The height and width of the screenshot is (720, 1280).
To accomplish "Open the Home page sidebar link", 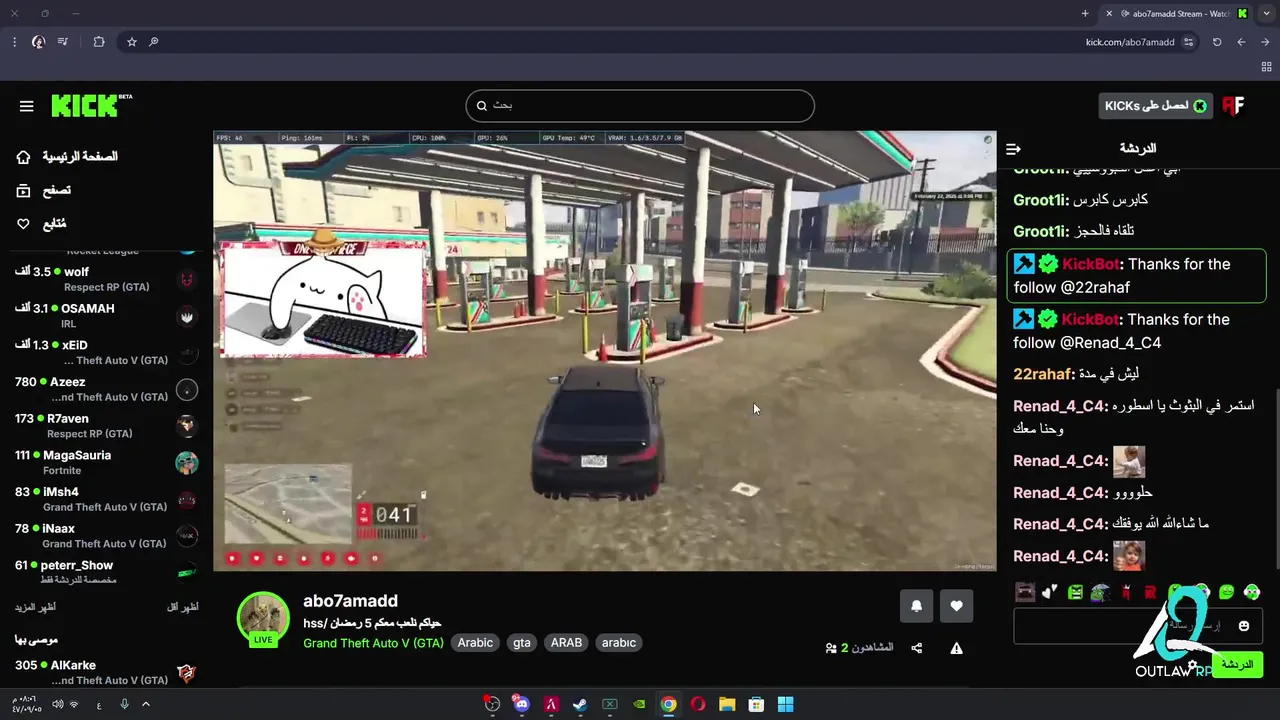I will (x=68, y=157).
